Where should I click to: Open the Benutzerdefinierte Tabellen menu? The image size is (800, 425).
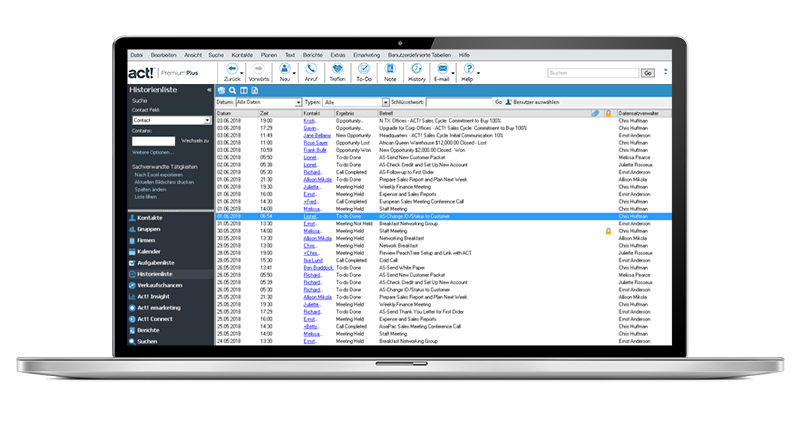419,55
